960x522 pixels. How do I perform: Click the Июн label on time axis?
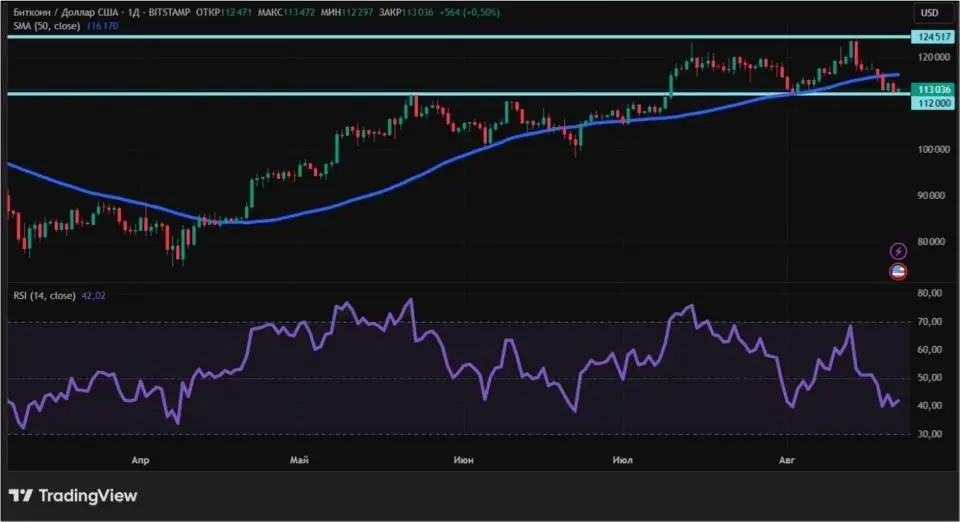pos(463,460)
